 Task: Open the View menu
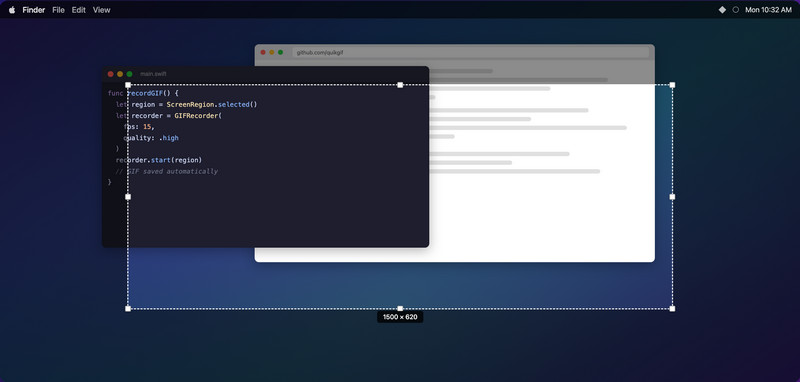click(102, 10)
